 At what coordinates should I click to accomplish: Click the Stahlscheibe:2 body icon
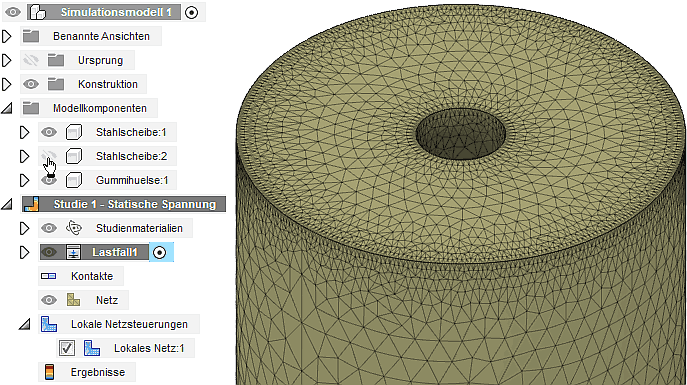pyautogui.click(x=74, y=156)
